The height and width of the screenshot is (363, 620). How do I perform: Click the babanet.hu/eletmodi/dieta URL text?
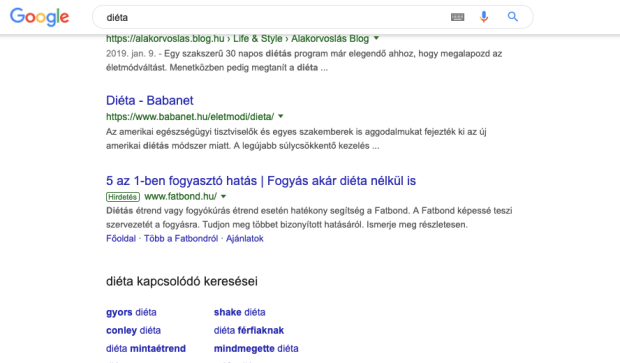tap(190, 117)
